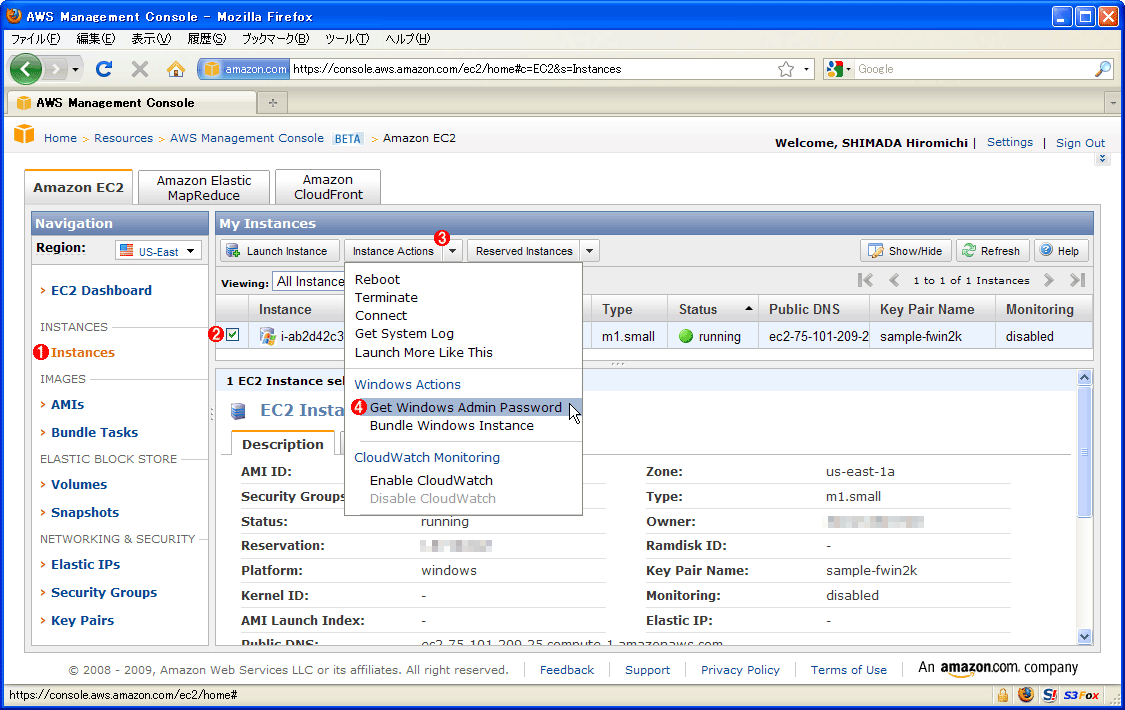This screenshot has width=1125, height=710.
Task: Open the Region US-East dropdown
Action: point(159,251)
